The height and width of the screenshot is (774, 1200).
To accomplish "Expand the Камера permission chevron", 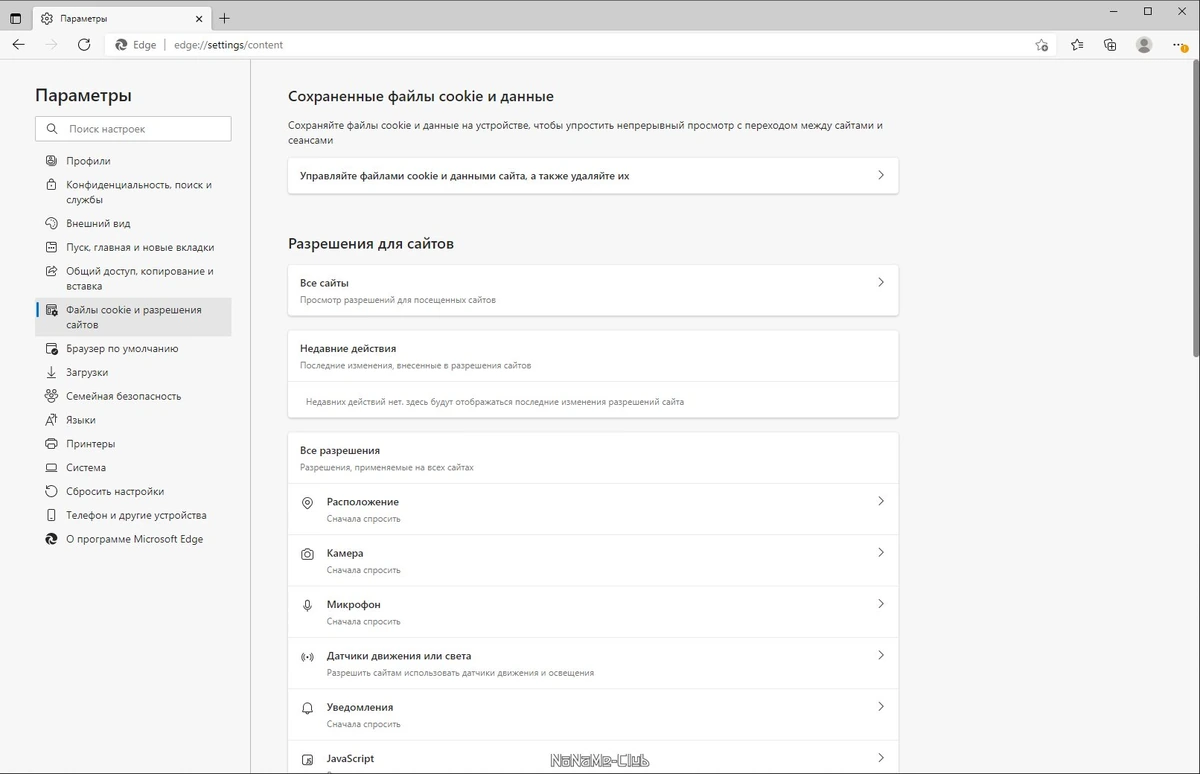I will coord(881,552).
